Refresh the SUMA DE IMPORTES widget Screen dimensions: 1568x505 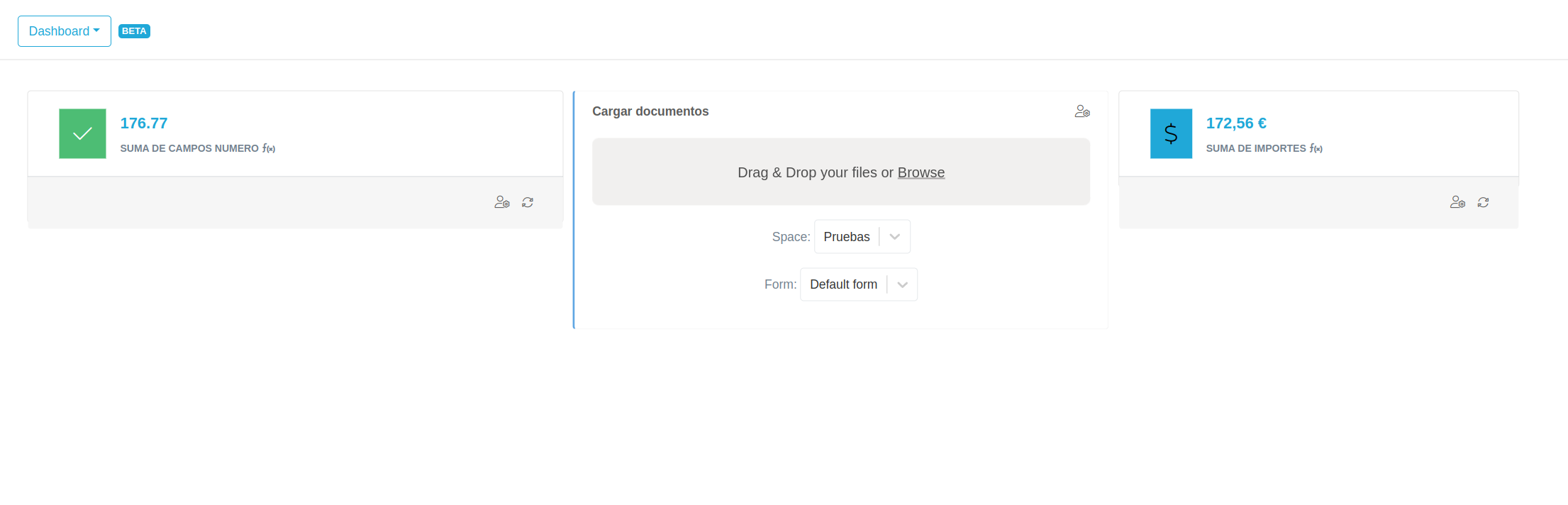(1483, 202)
